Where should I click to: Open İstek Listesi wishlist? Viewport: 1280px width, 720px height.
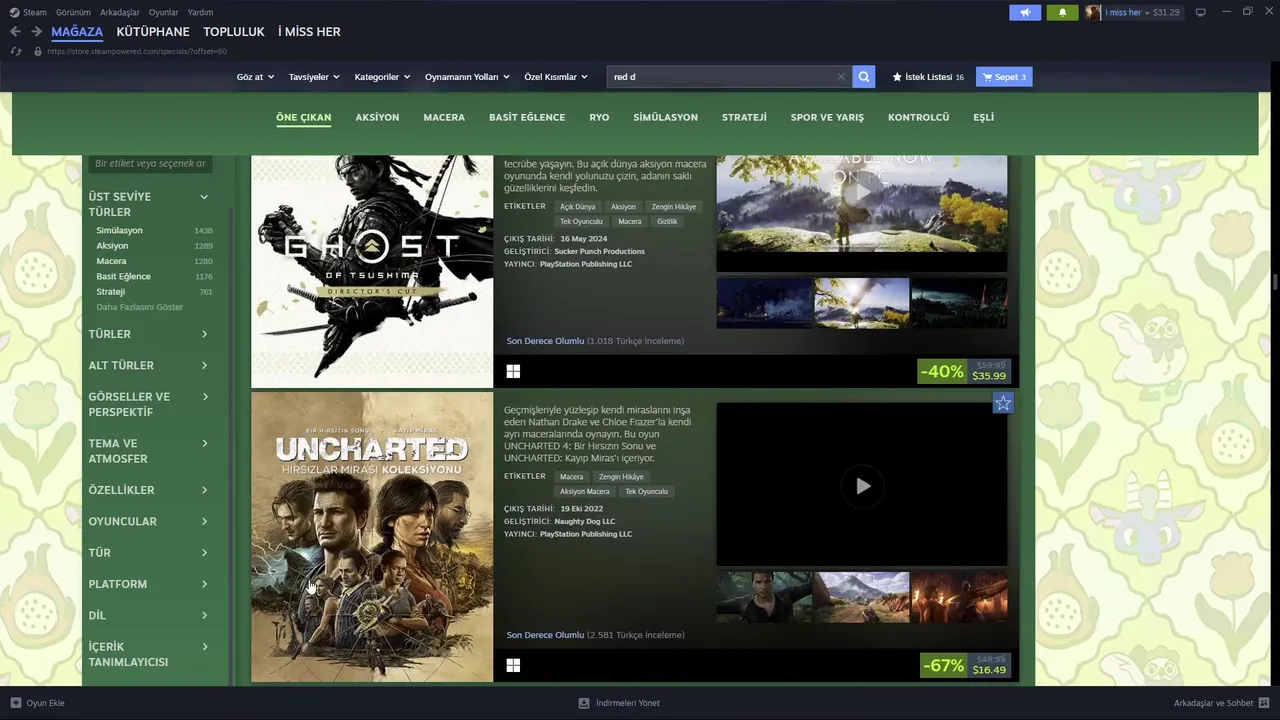coord(928,77)
